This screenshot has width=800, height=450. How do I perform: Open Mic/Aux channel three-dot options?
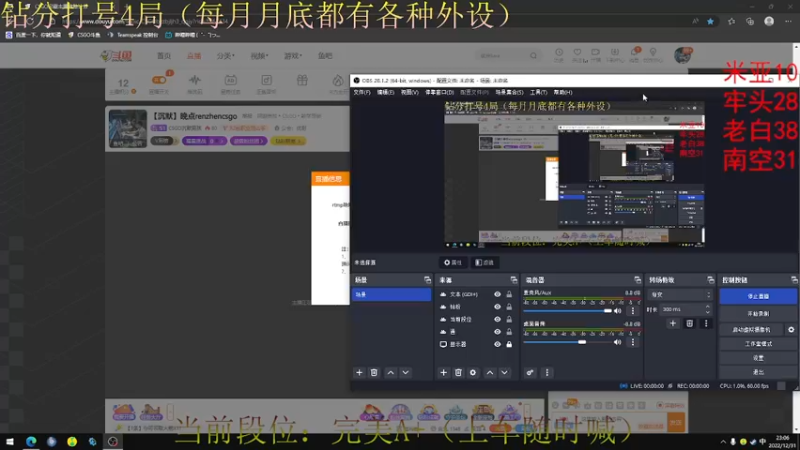(633, 311)
